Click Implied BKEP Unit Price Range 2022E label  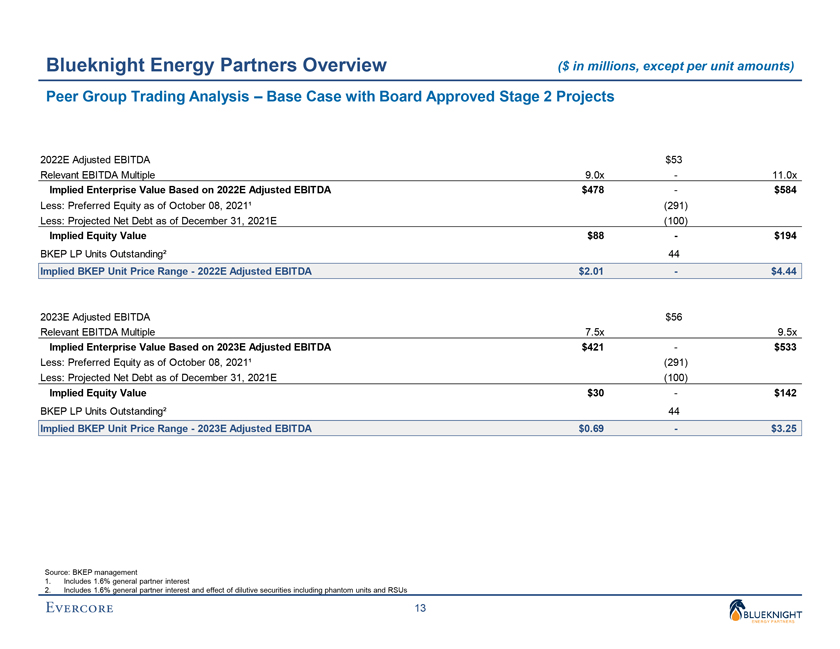[176, 271]
